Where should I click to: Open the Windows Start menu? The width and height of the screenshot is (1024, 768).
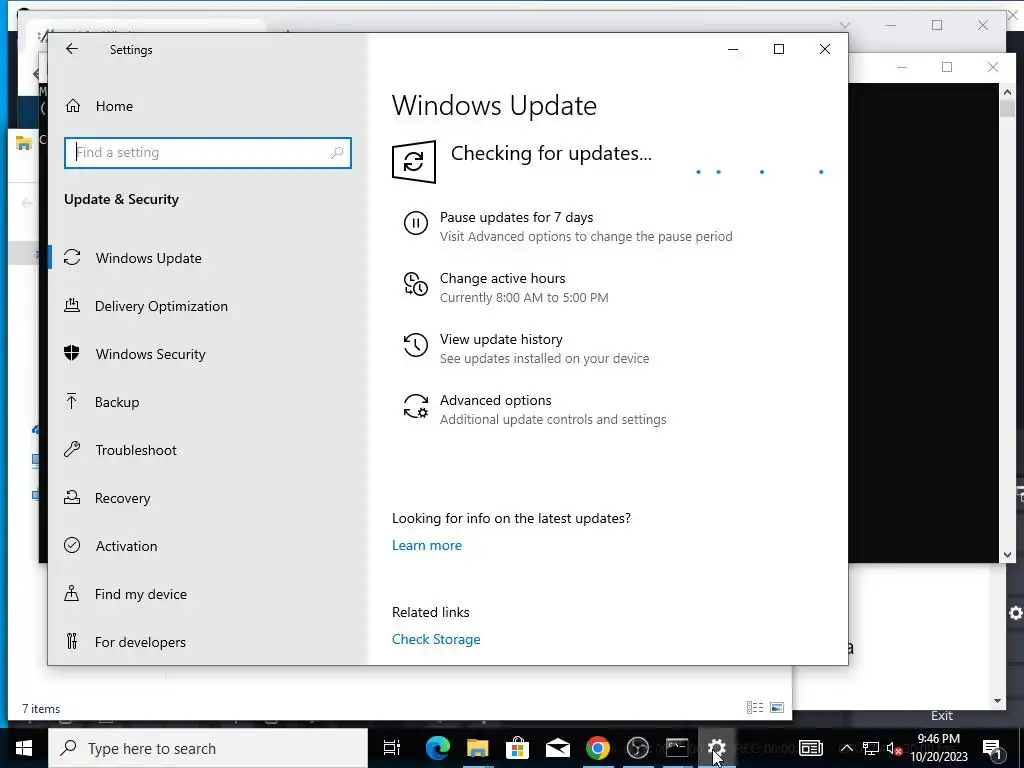click(x=24, y=748)
